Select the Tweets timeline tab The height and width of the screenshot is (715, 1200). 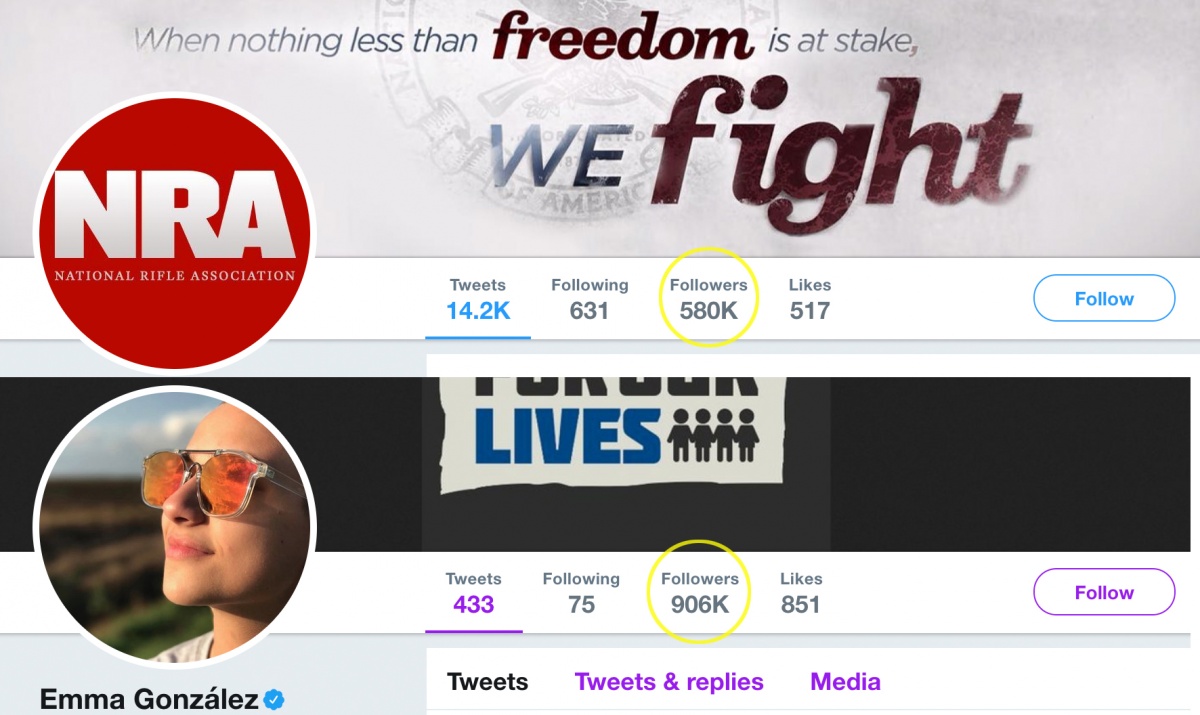tap(488, 682)
